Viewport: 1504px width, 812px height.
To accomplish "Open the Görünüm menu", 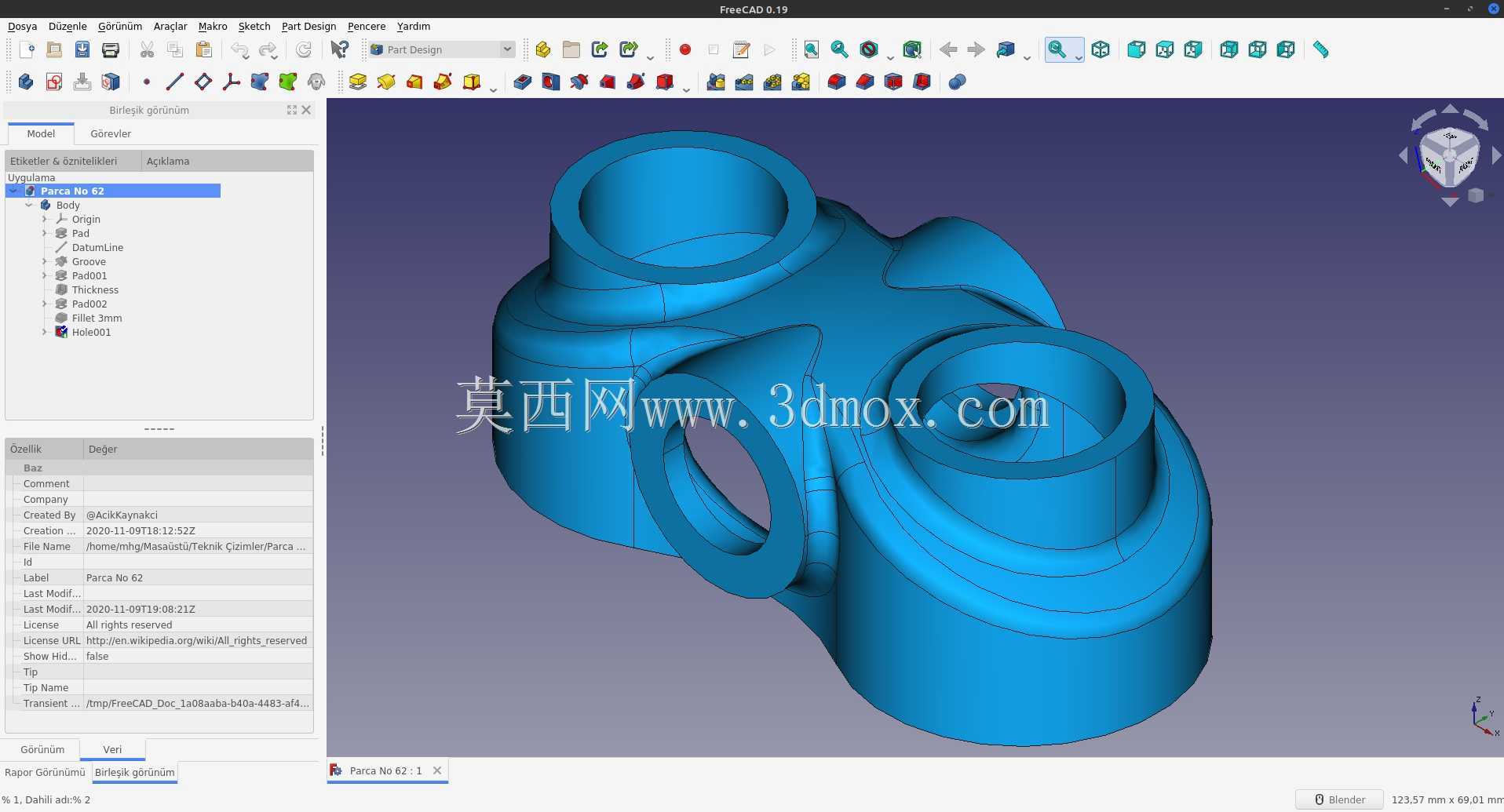I will [120, 26].
